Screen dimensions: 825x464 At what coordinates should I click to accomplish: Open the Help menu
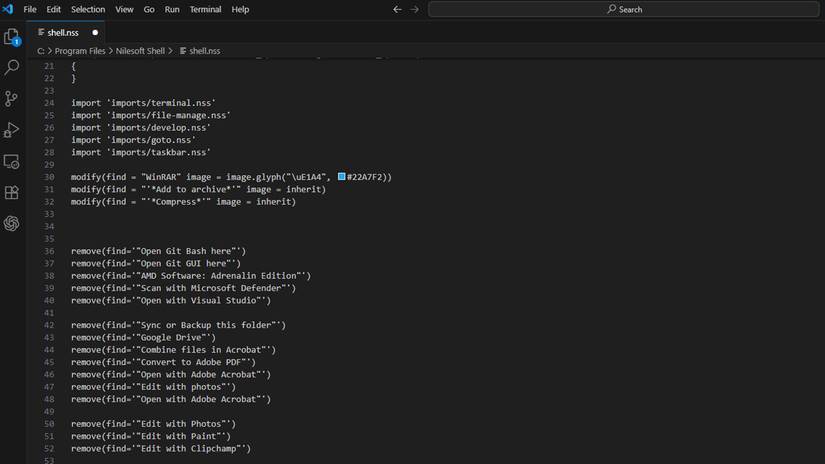(240, 9)
